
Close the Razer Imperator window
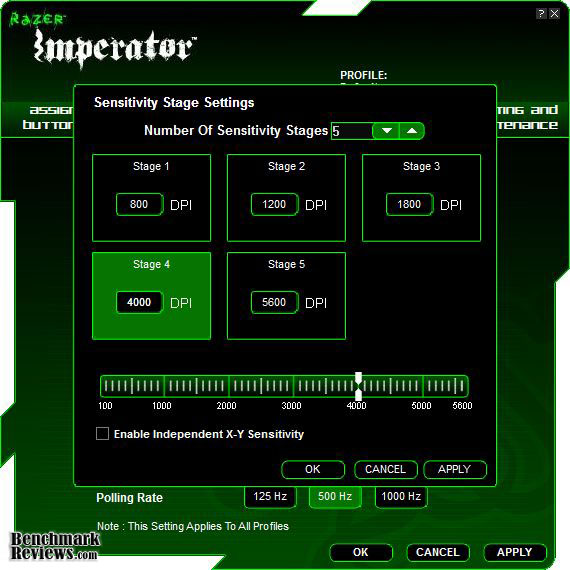pos(554,14)
